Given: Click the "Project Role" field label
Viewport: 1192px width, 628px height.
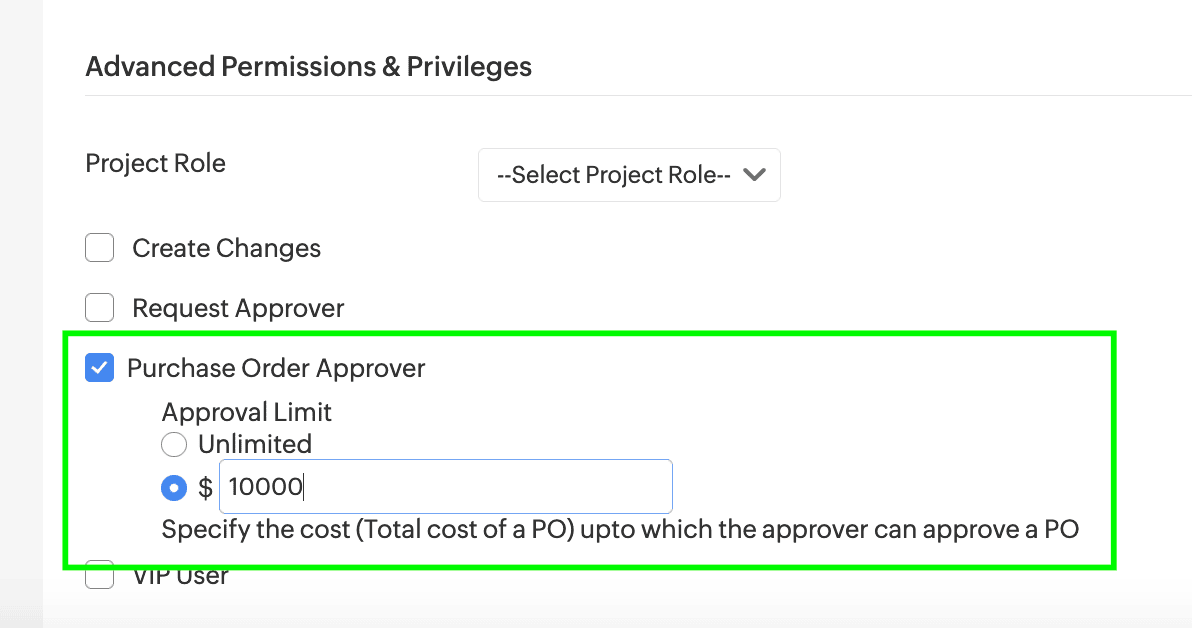Looking at the screenshot, I should pos(155,163).
